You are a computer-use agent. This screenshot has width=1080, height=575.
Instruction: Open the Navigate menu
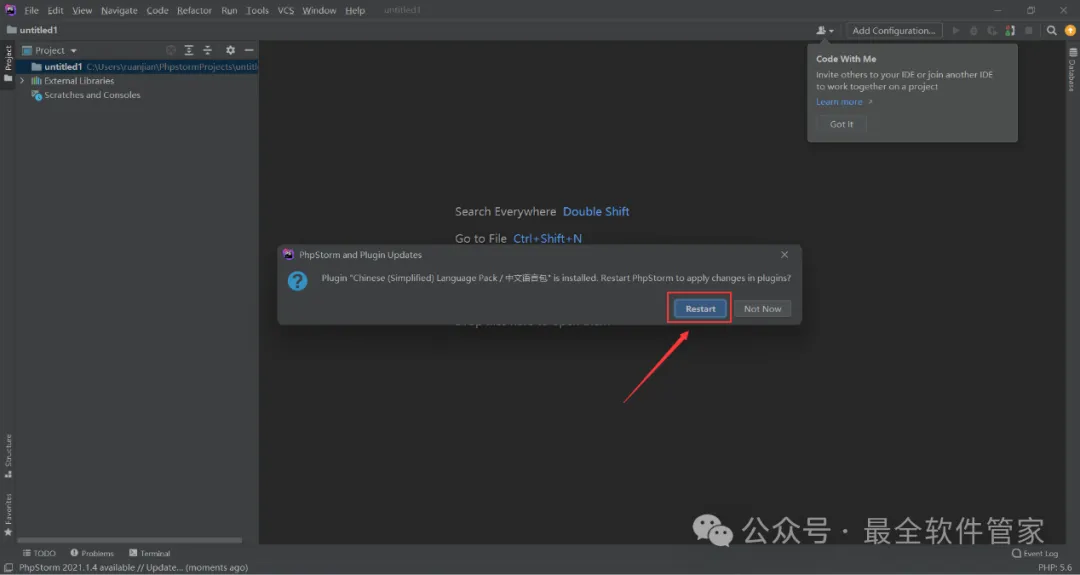tap(119, 10)
